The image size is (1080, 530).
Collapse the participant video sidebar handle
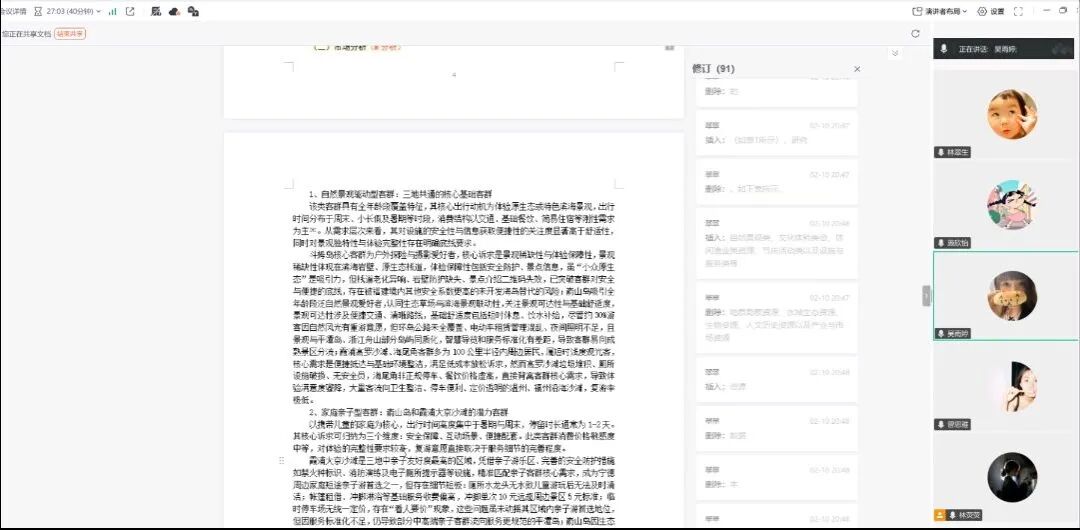click(926, 295)
